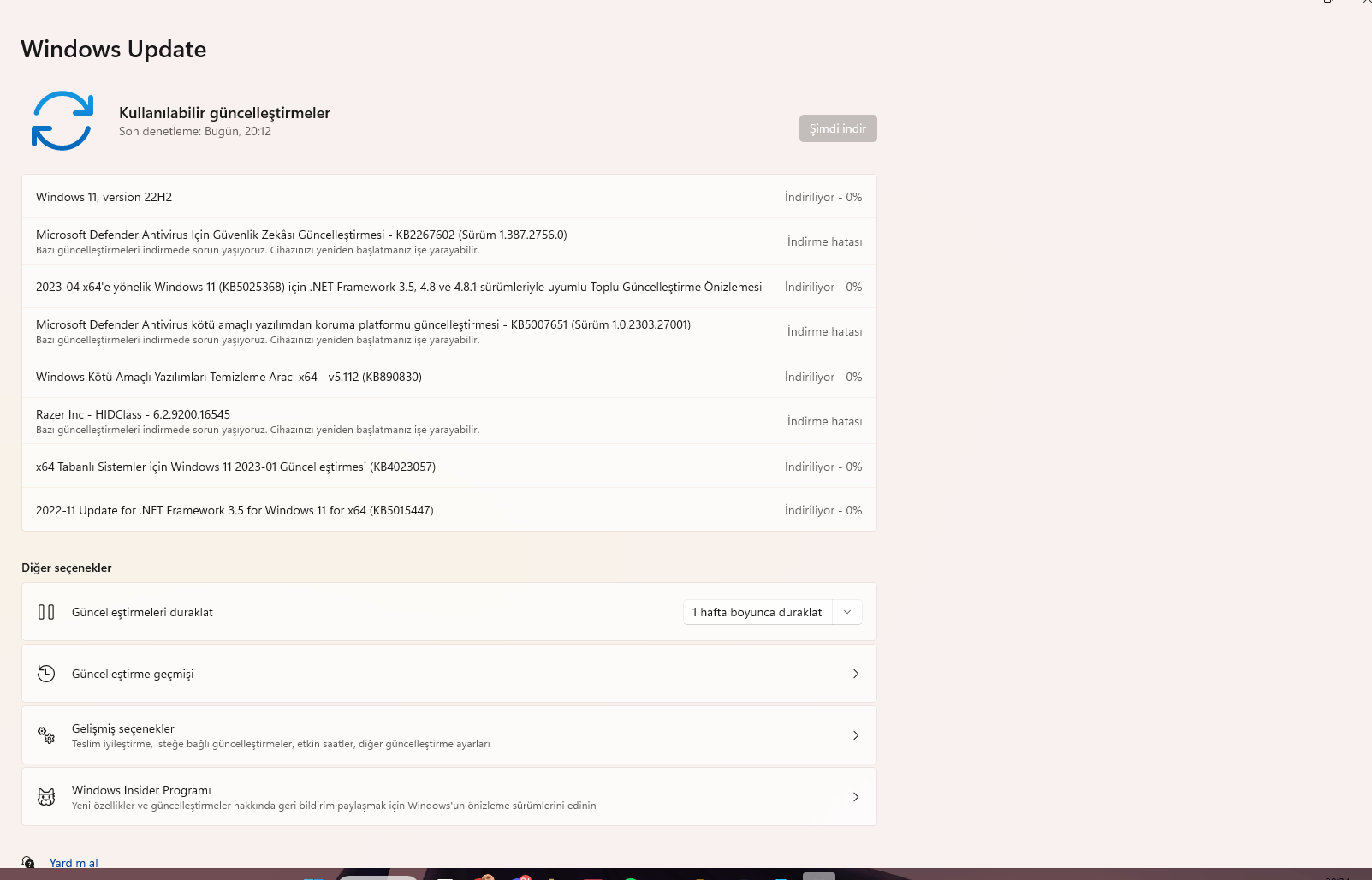Click the download error message under Razer HIDClass
Image resolution: width=1372 pixels, height=880 pixels.
[258, 430]
